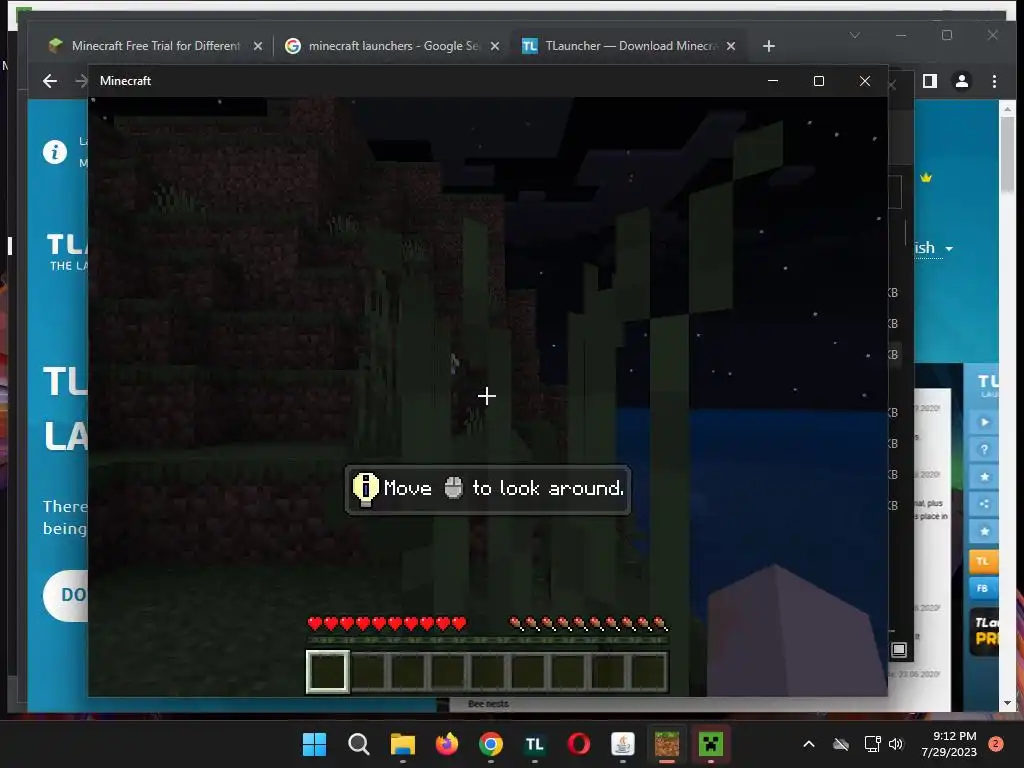Maximize the Minecraft game window
The height and width of the screenshot is (768, 1024).
(819, 81)
